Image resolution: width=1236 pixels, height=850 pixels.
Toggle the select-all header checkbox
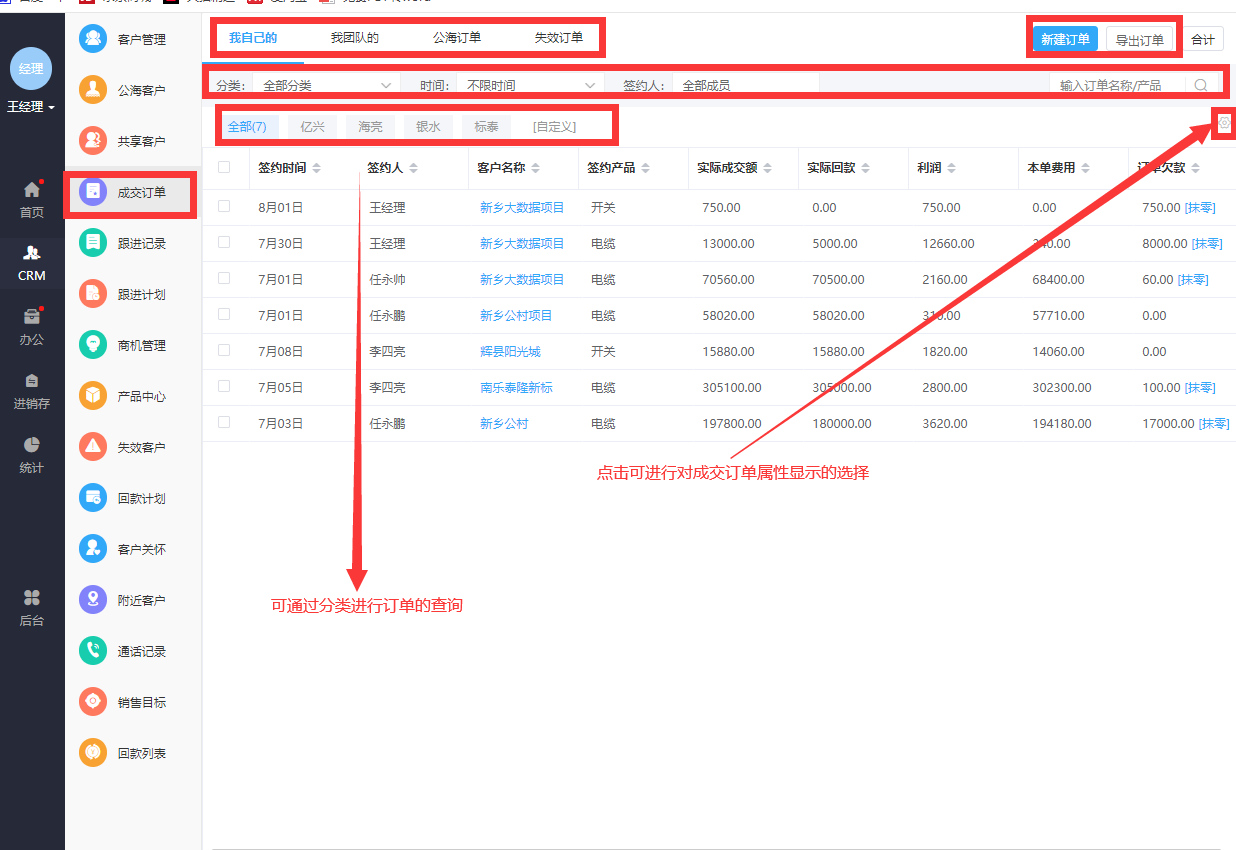224,167
